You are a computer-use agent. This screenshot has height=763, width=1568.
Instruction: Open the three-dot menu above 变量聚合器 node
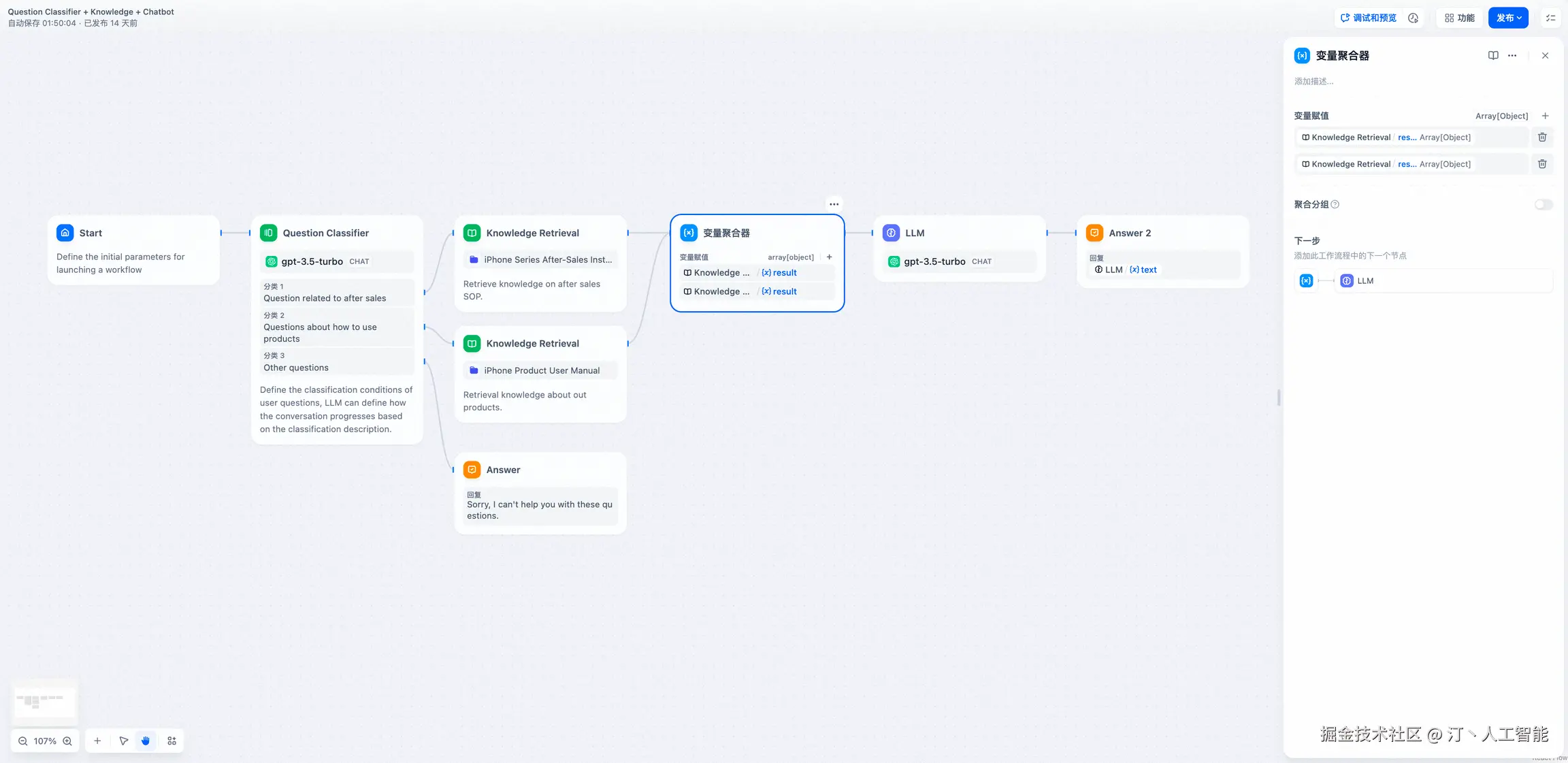pos(834,204)
